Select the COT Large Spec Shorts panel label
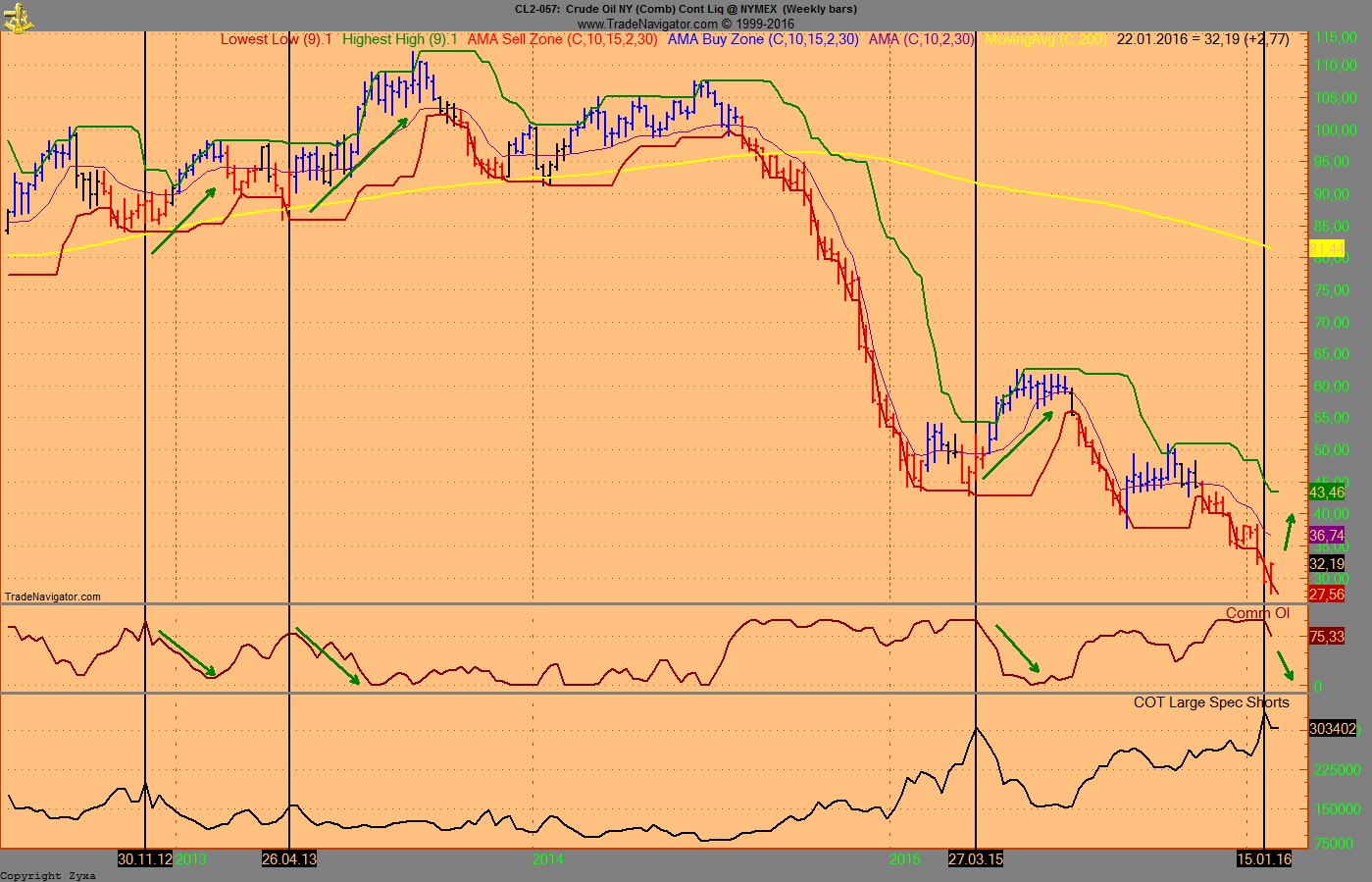 click(x=1211, y=702)
